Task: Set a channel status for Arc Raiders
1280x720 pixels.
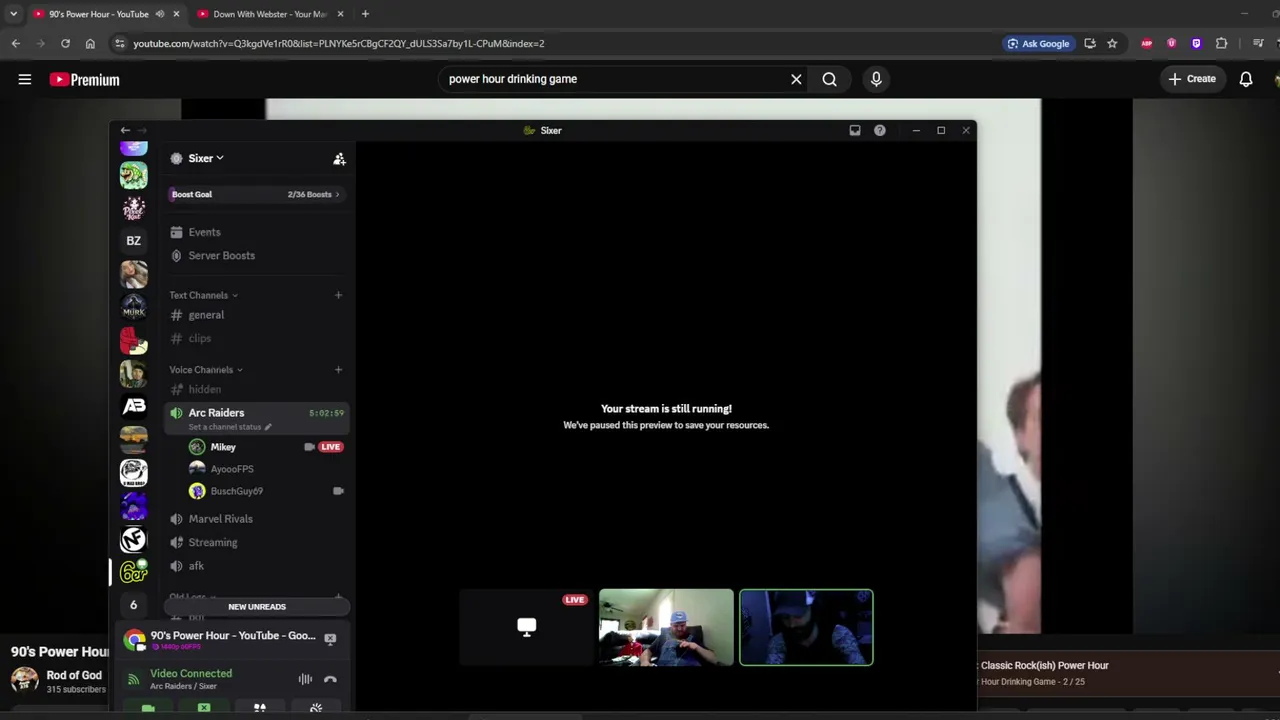Action: point(229,427)
